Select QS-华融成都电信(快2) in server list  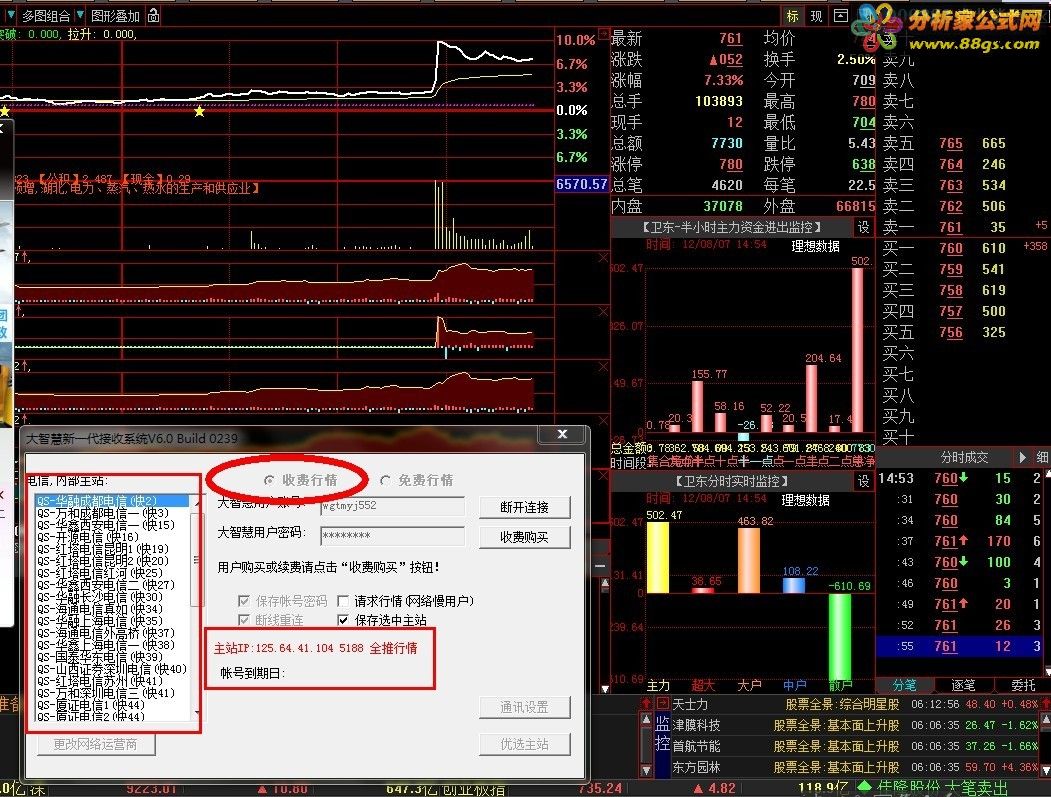click(x=113, y=501)
